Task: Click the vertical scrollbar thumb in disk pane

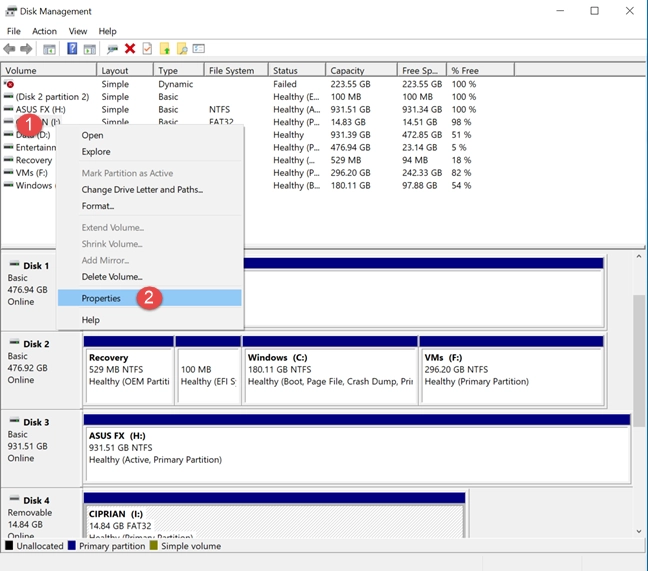Action: (x=639, y=361)
